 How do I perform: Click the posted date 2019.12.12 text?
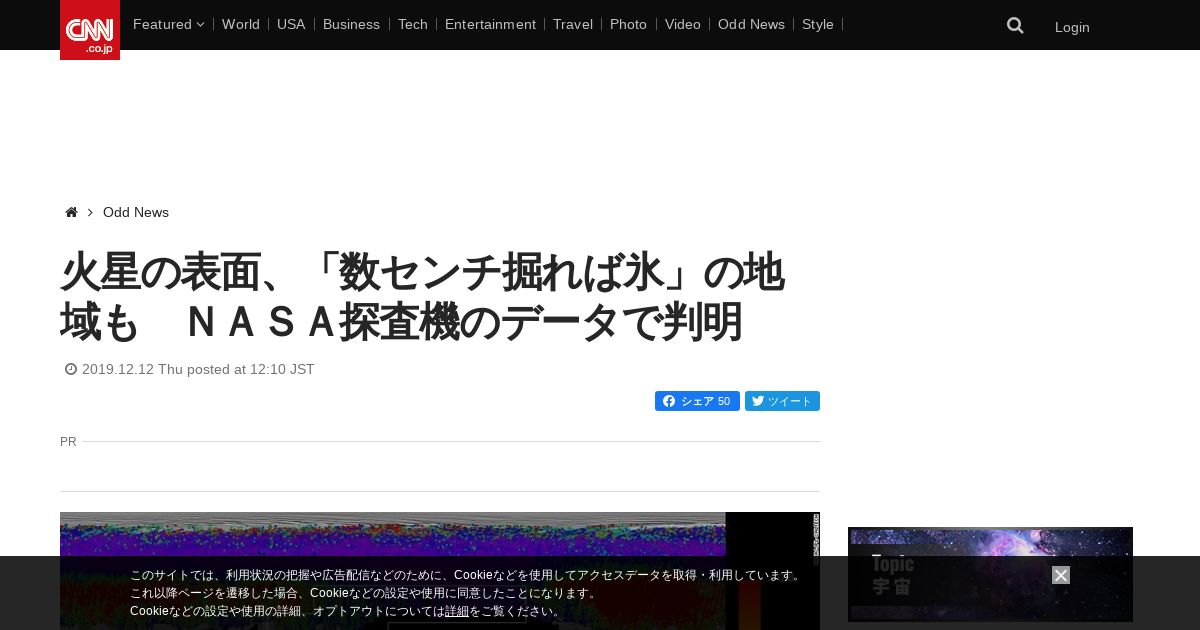click(198, 369)
